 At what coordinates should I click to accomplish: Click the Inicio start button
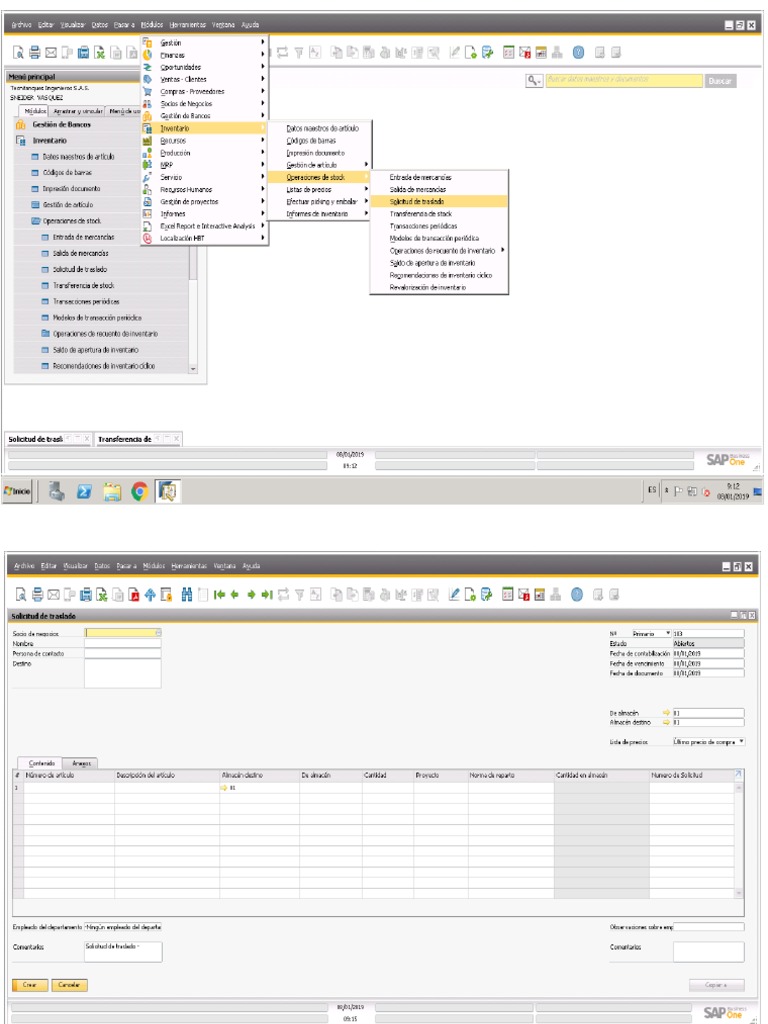click(x=18, y=491)
